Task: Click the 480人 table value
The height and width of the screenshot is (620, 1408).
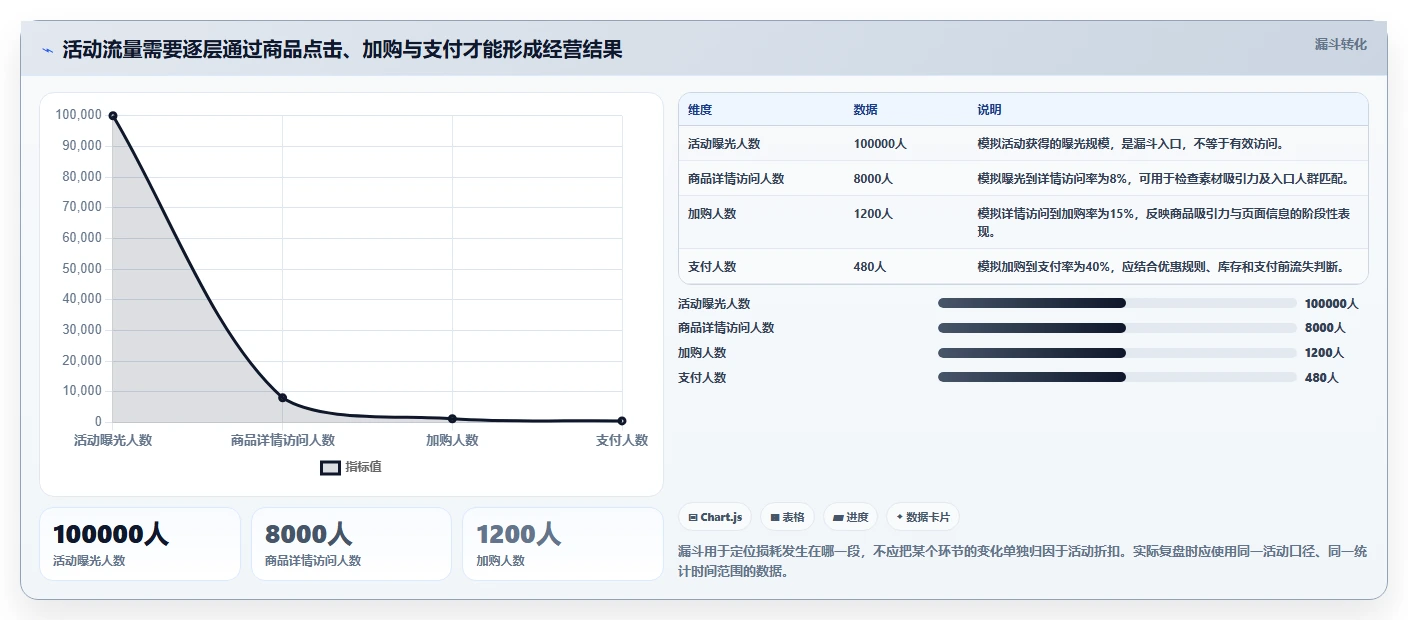Action: click(x=870, y=267)
